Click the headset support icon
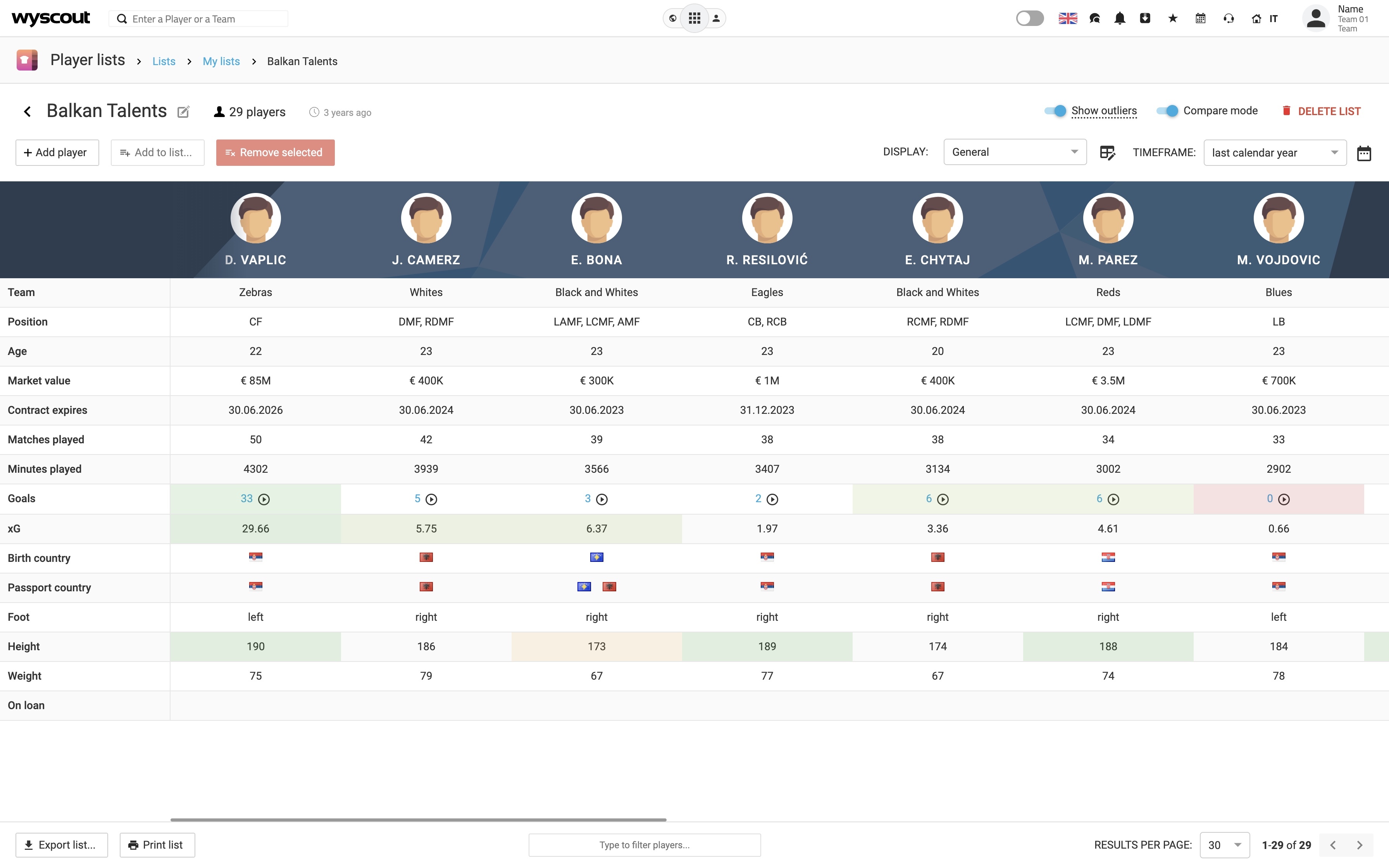This screenshot has height=868, width=1389. point(1228,18)
